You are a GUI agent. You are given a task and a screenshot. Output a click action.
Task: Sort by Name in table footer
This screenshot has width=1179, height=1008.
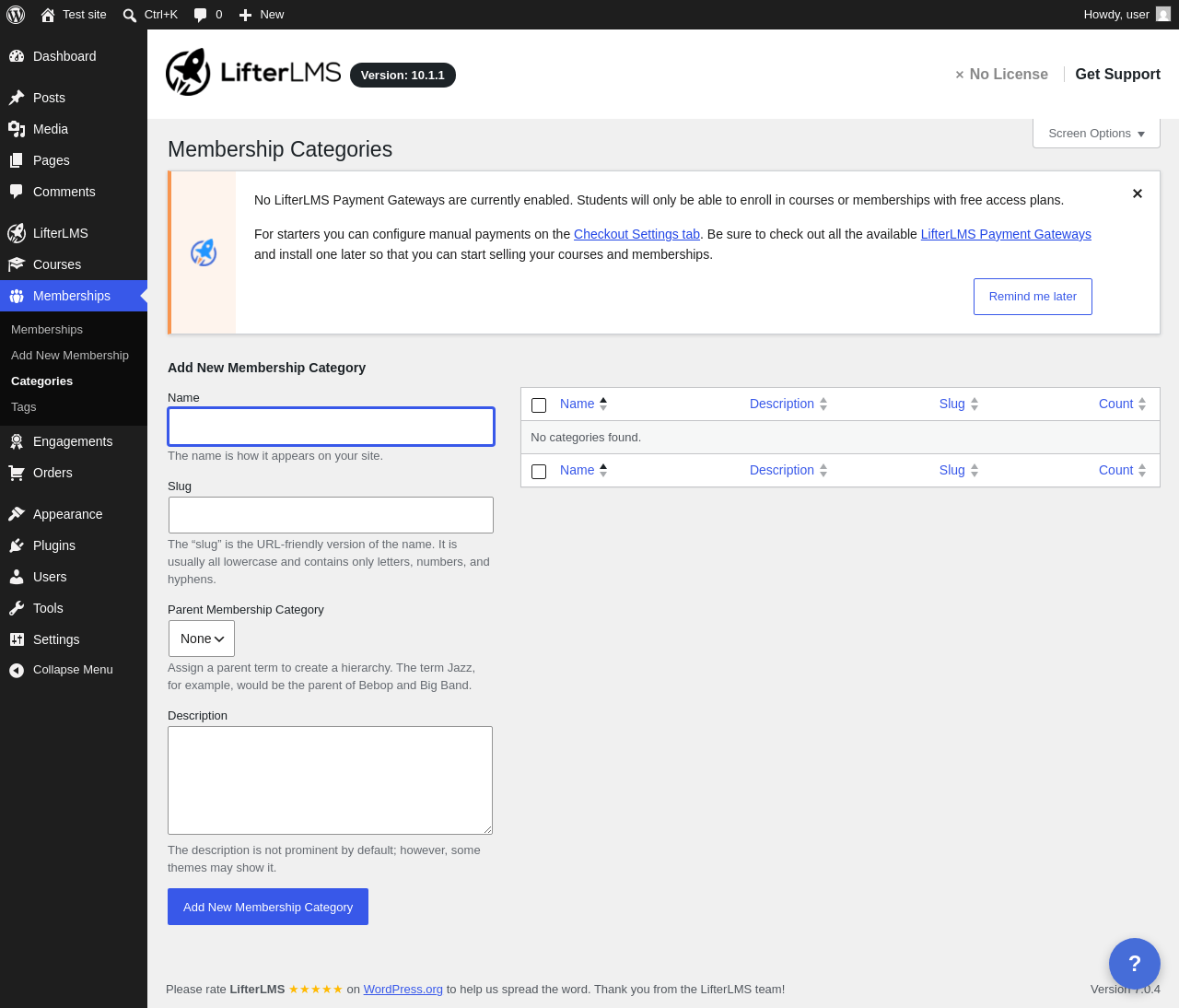click(584, 470)
